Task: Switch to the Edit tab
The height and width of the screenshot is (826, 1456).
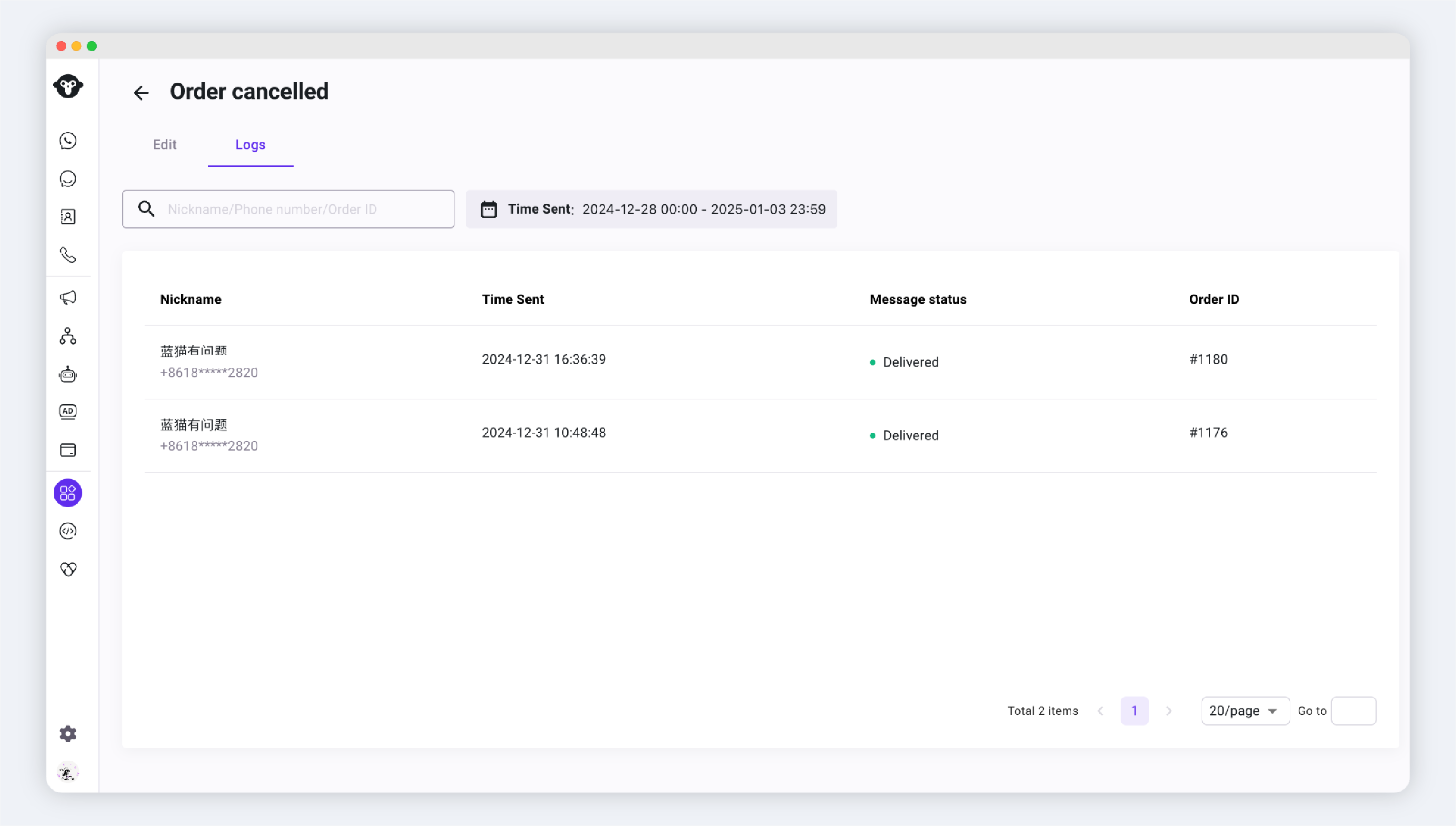Action: [164, 145]
